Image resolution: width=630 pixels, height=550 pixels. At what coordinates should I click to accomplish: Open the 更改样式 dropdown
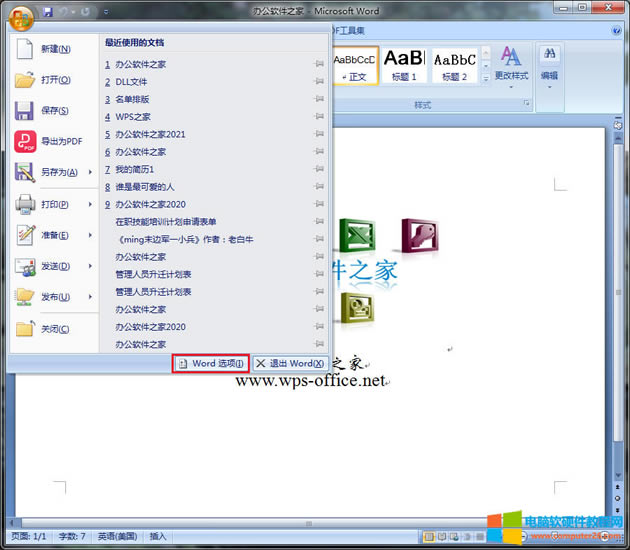[511, 67]
